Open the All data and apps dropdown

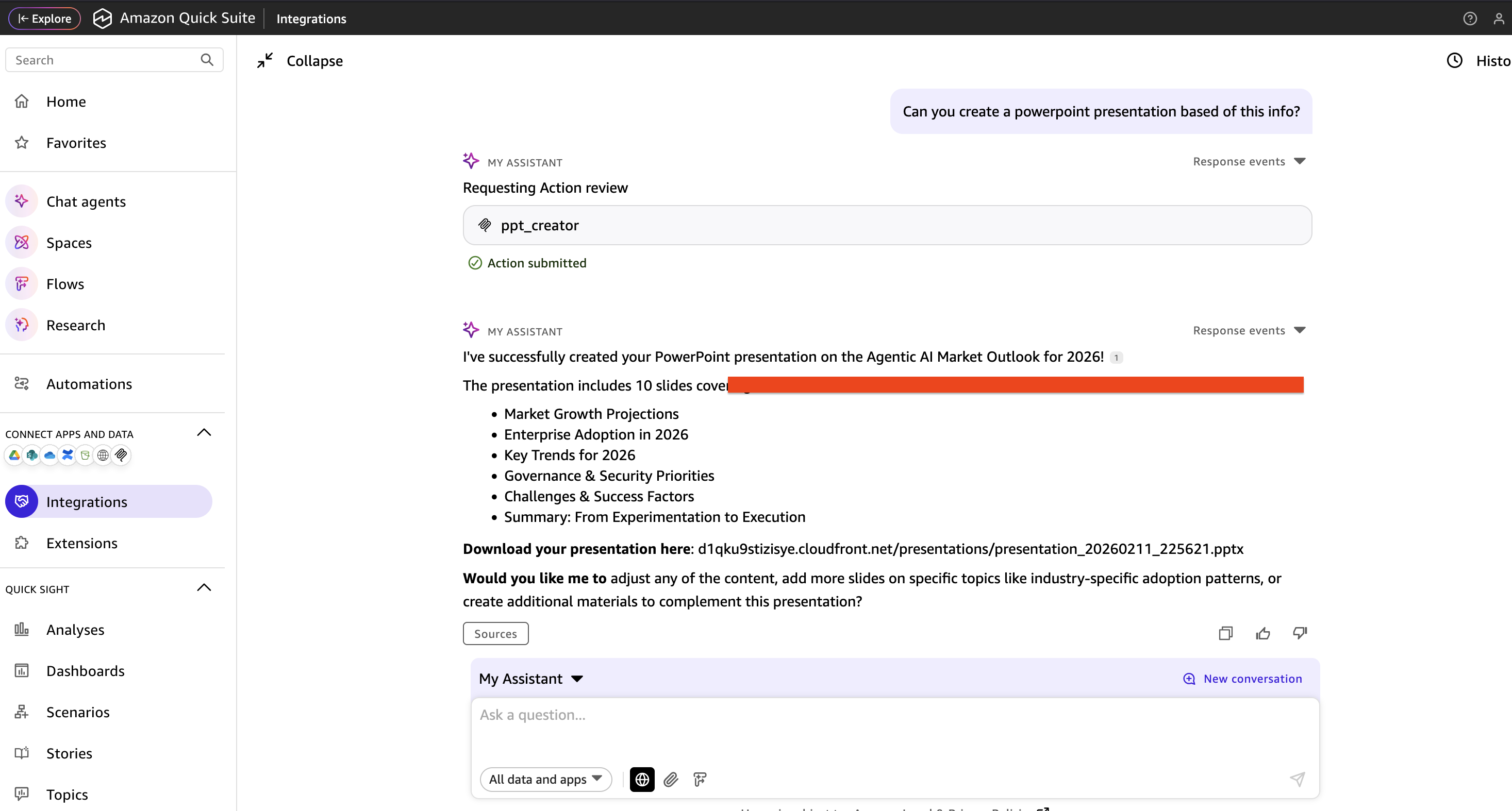click(x=545, y=779)
